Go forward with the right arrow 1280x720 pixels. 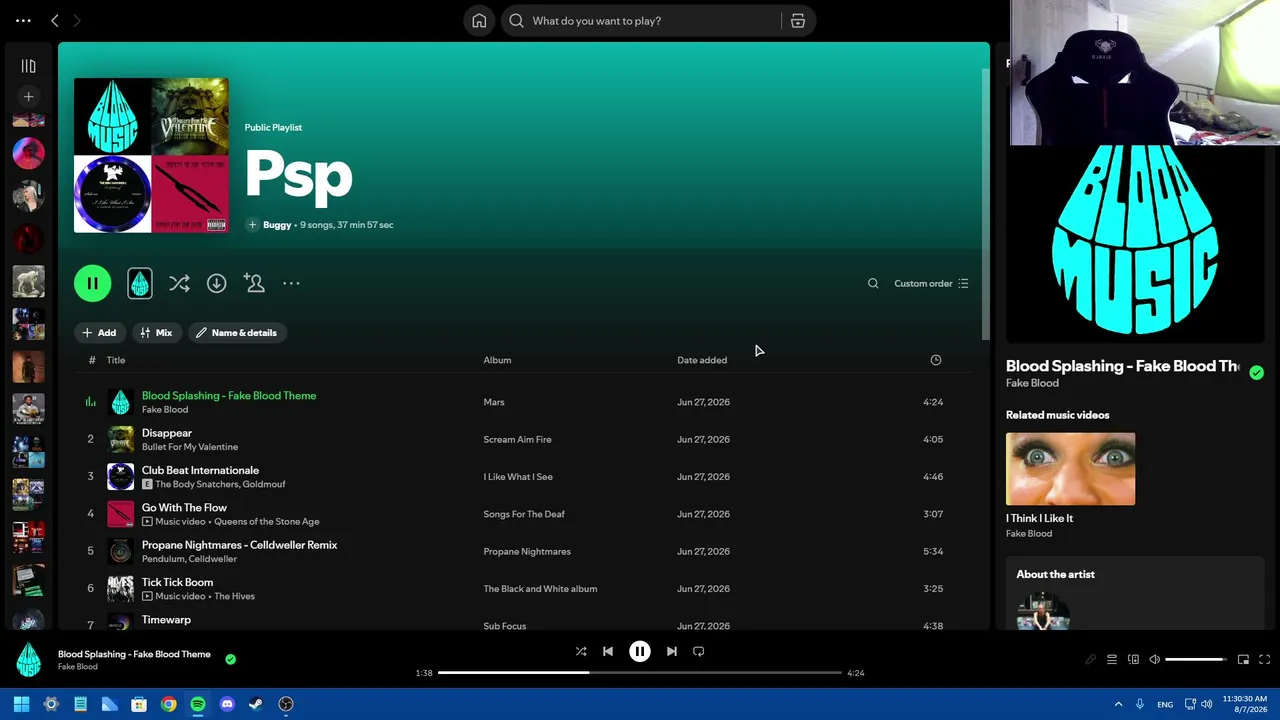click(x=76, y=21)
